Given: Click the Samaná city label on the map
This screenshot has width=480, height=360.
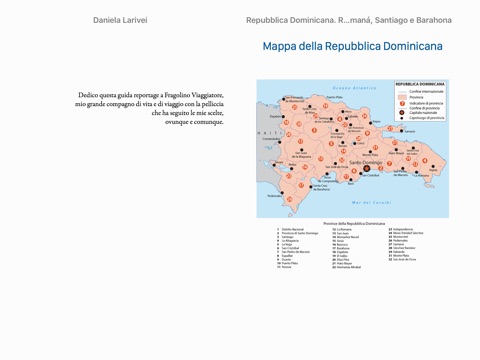Looking at the screenshot, I should (x=410, y=131).
